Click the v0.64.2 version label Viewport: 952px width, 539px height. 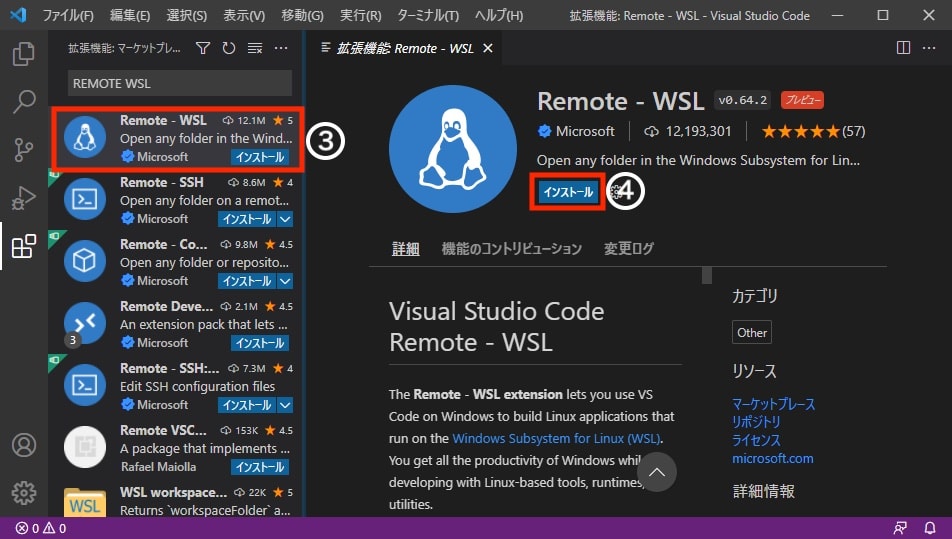click(x=743, y=100)
